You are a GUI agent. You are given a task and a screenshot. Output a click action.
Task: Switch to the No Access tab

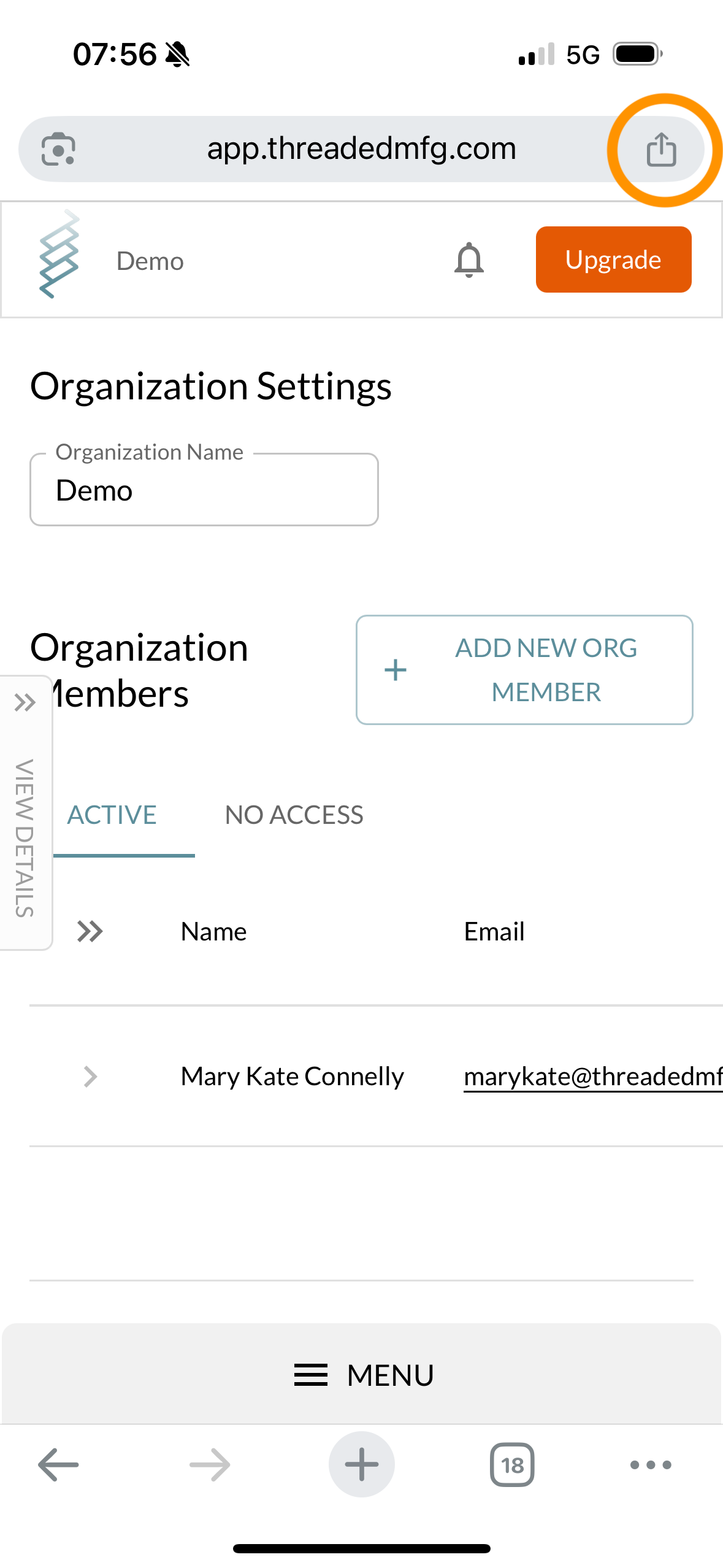click(x=294, y=815)
